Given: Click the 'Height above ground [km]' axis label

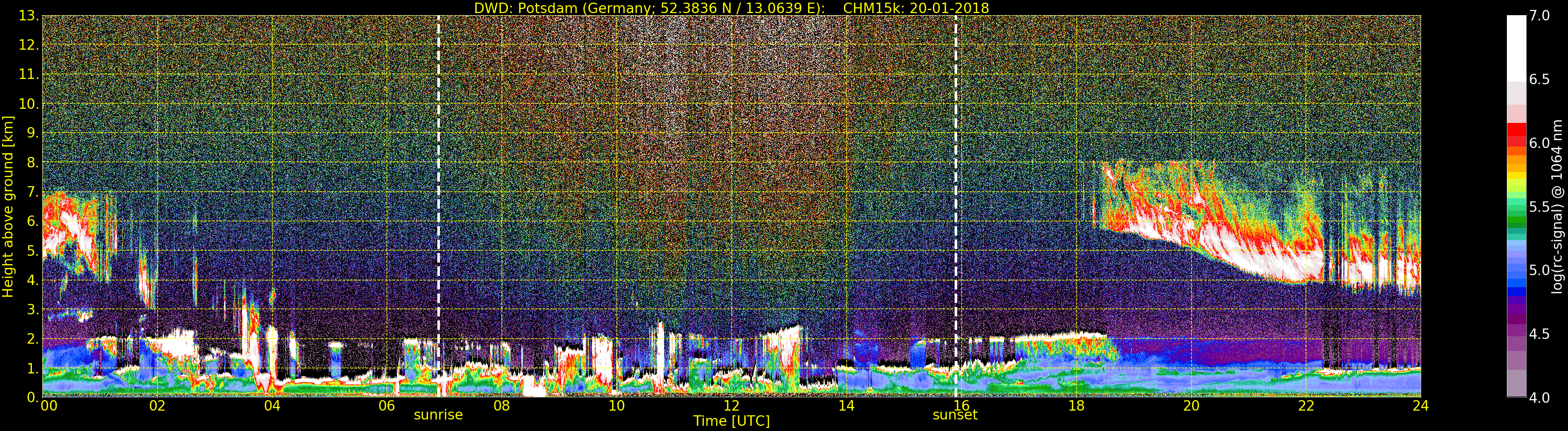Looking at the screenshot, I should pyautogui.click(x=8, y=206).
